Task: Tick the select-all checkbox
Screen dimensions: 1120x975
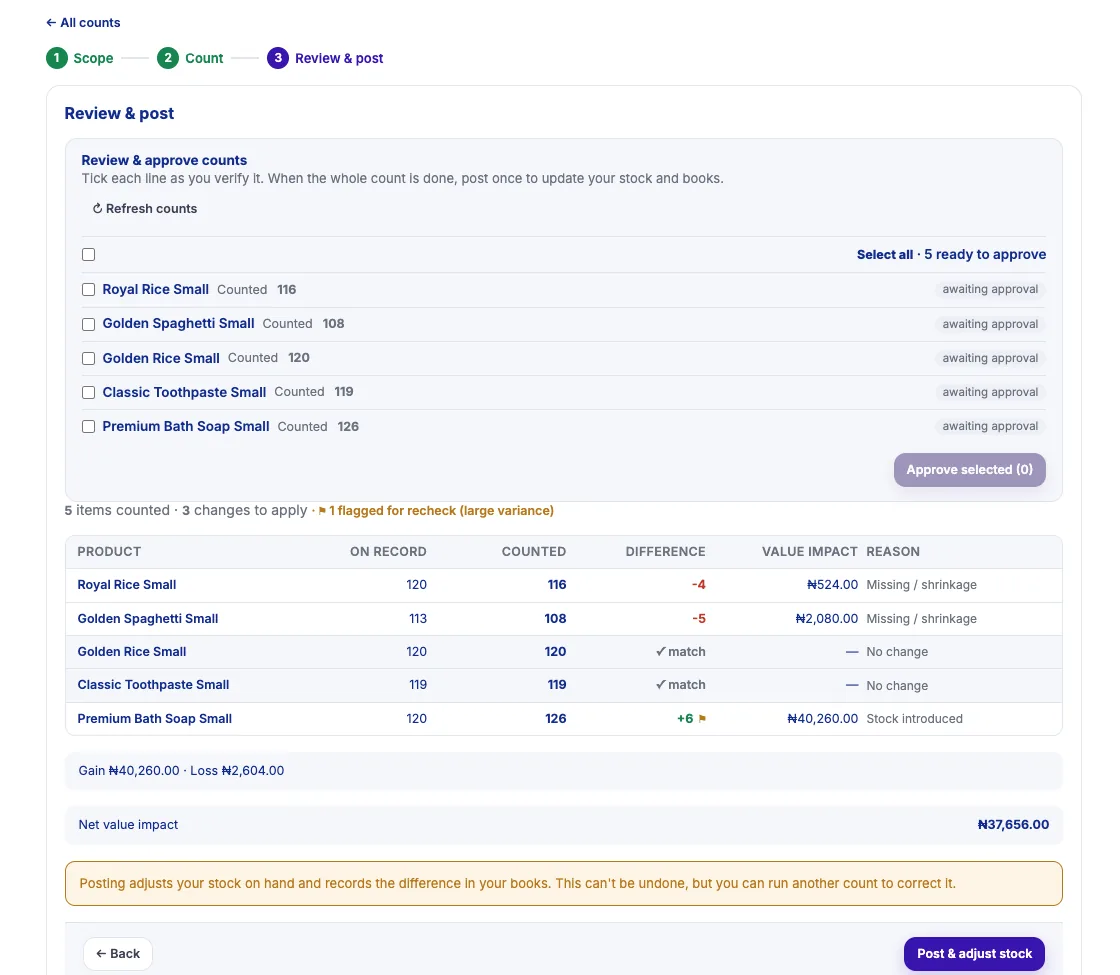Action: pyautogui.click(x=89, y=254)
